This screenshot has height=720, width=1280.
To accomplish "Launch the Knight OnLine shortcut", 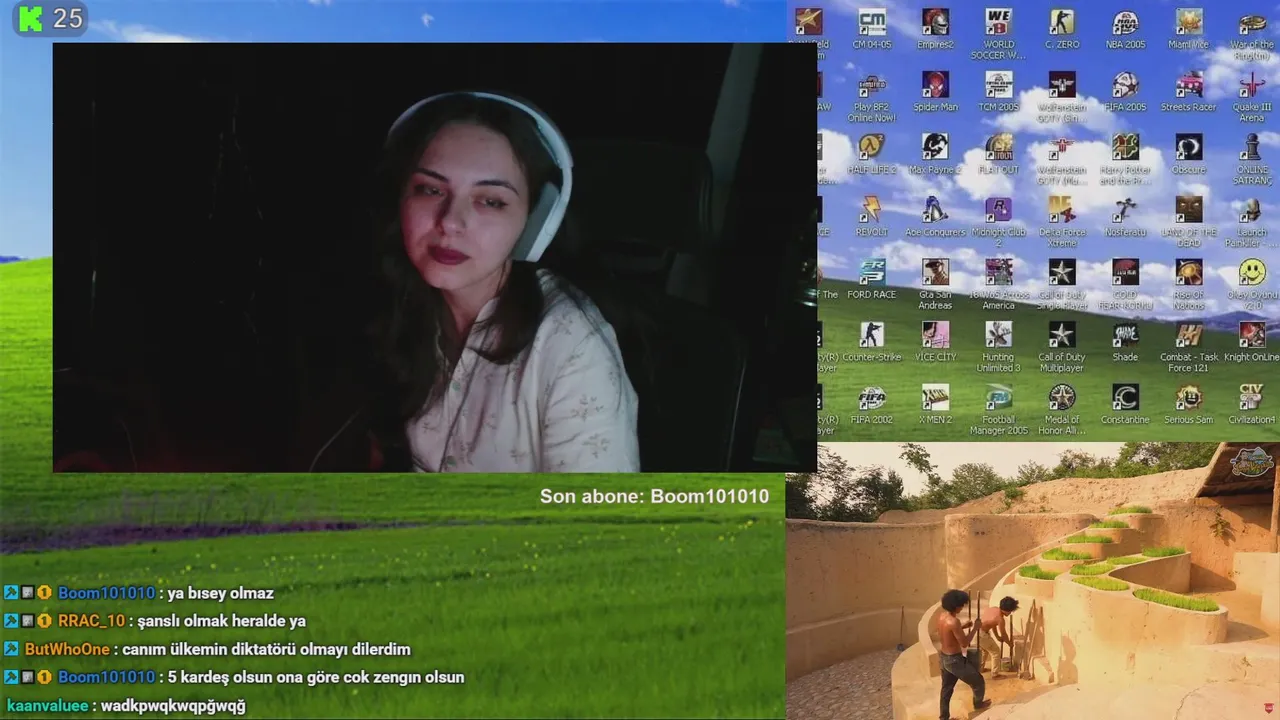I will click(1251, 342).
